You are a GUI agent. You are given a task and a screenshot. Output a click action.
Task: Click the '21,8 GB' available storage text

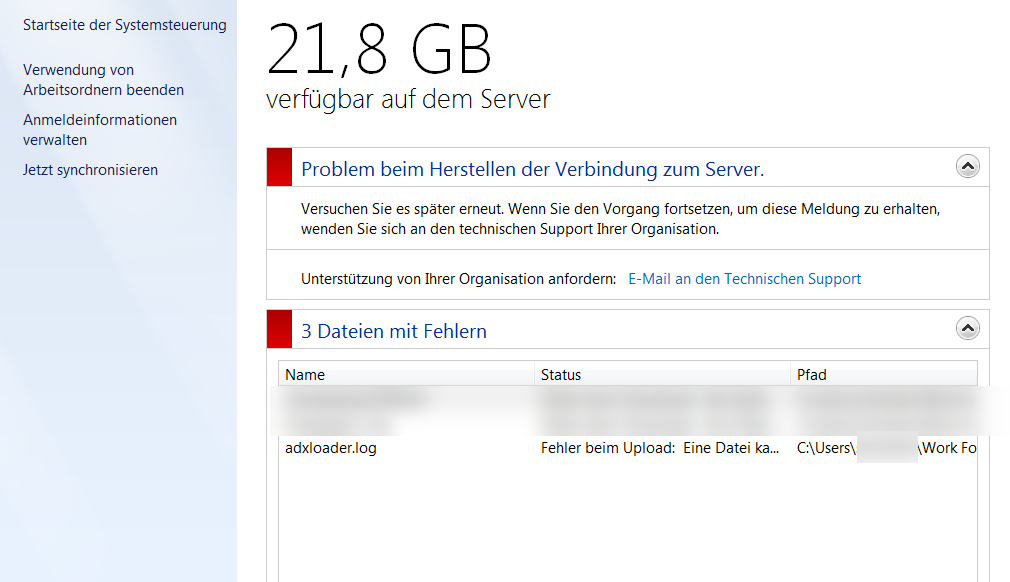pyautogui.click(x=380, y=50)
